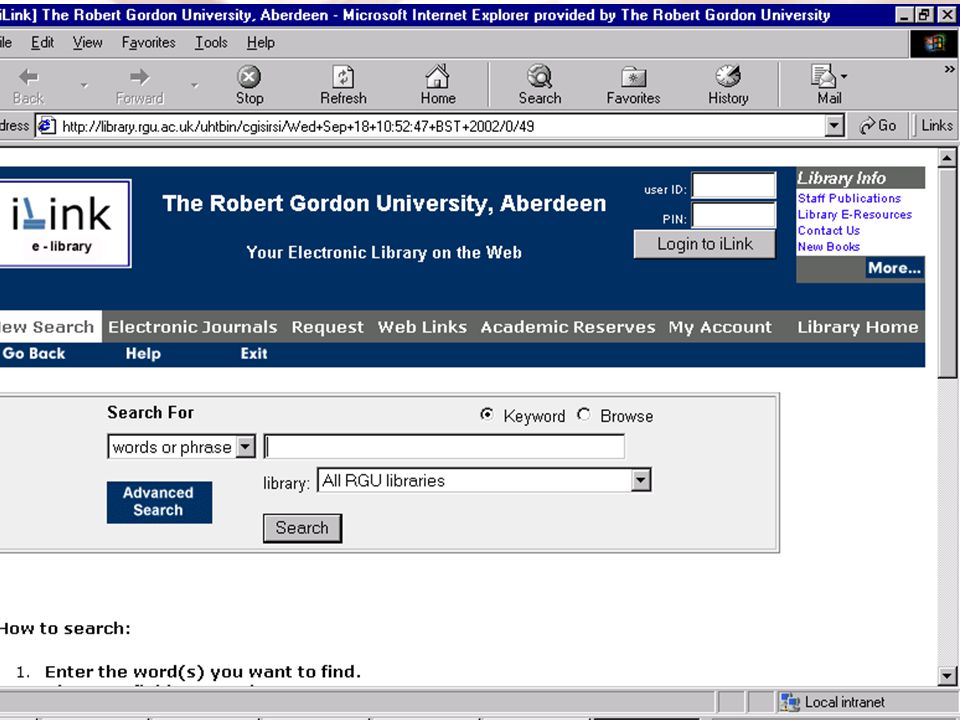Click the Forward arrow toolbar icon
The width and height of the screenshot is (960, 720).
tap(140, 77)
